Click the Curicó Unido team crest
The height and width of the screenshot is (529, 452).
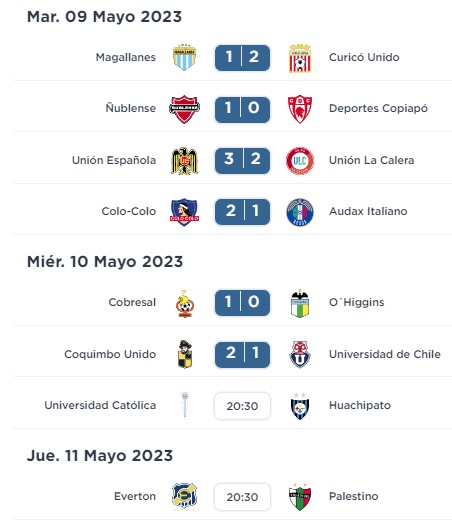click(300, 58)
